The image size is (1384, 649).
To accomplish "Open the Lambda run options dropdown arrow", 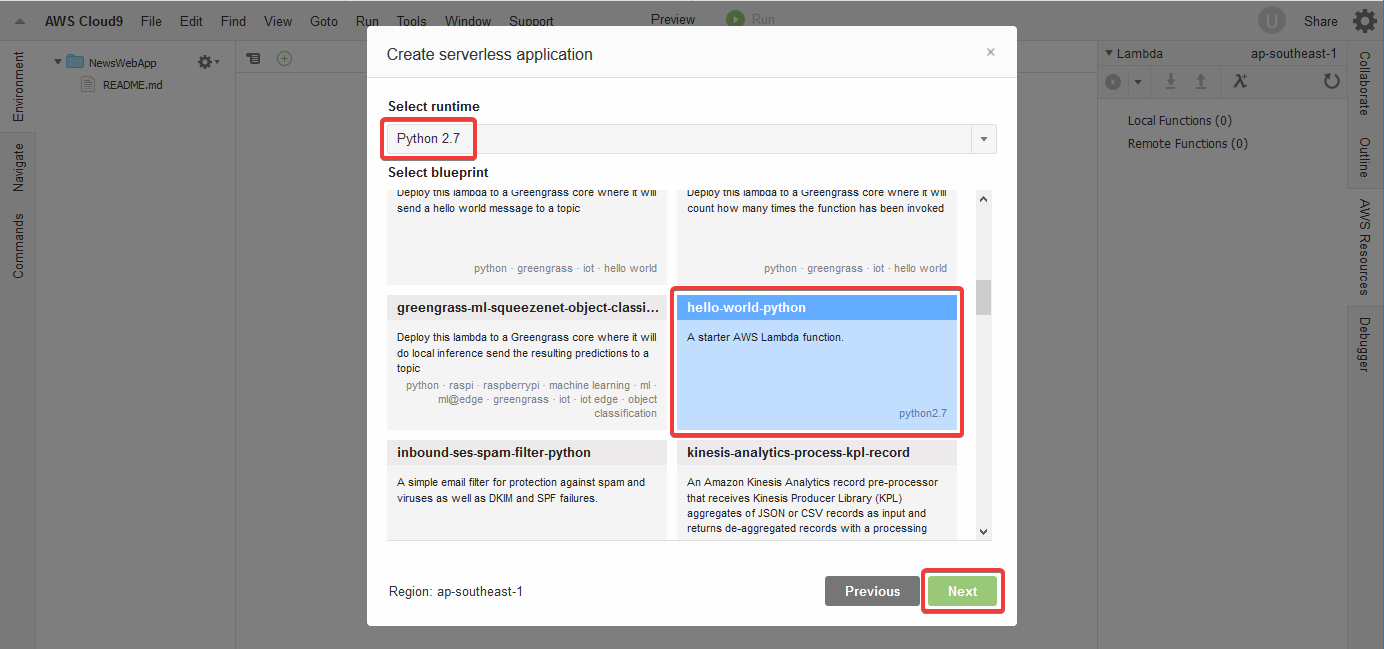I will tap(1136, 82).
